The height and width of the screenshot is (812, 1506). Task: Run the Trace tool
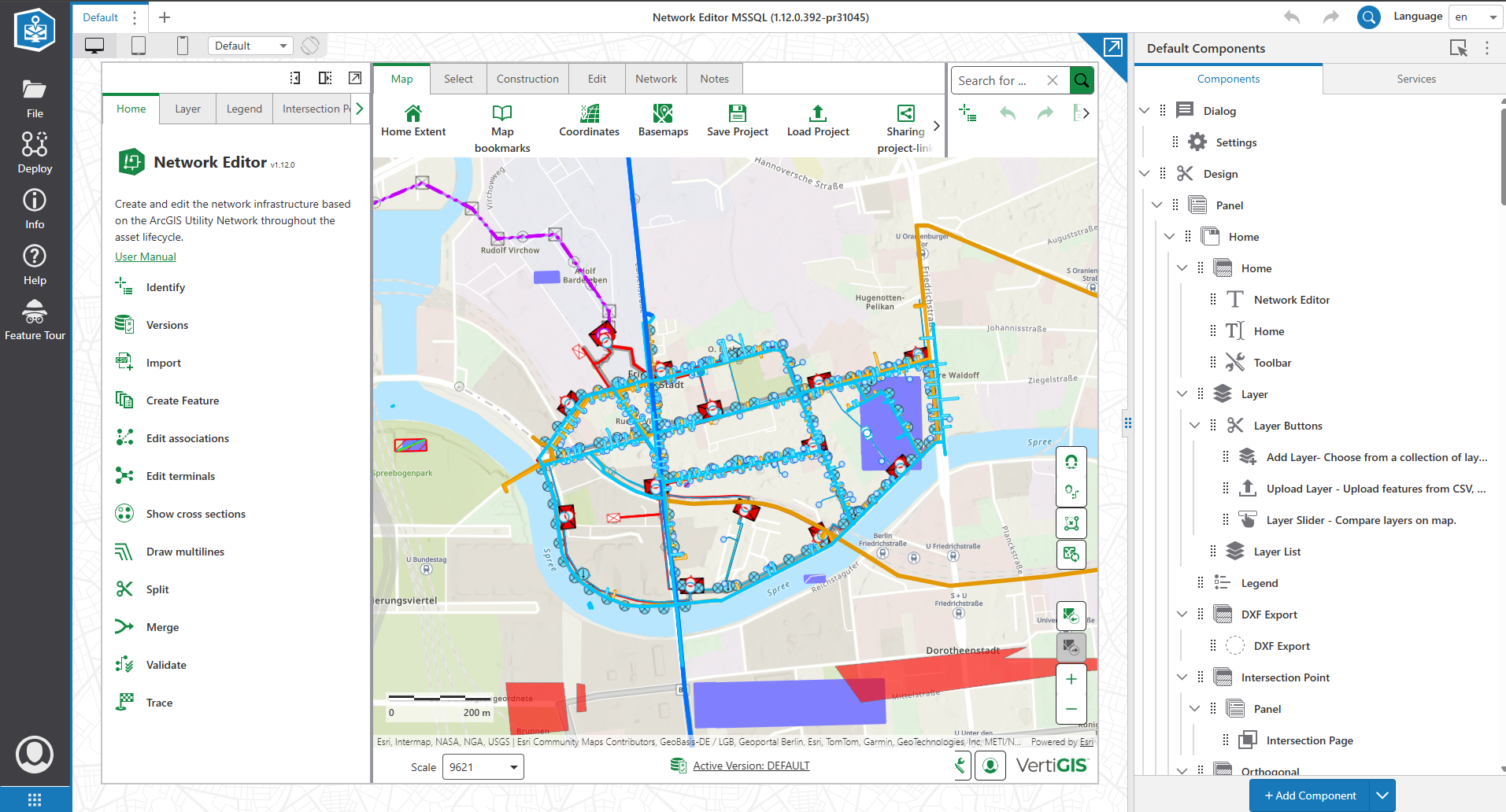pos(159,703)
